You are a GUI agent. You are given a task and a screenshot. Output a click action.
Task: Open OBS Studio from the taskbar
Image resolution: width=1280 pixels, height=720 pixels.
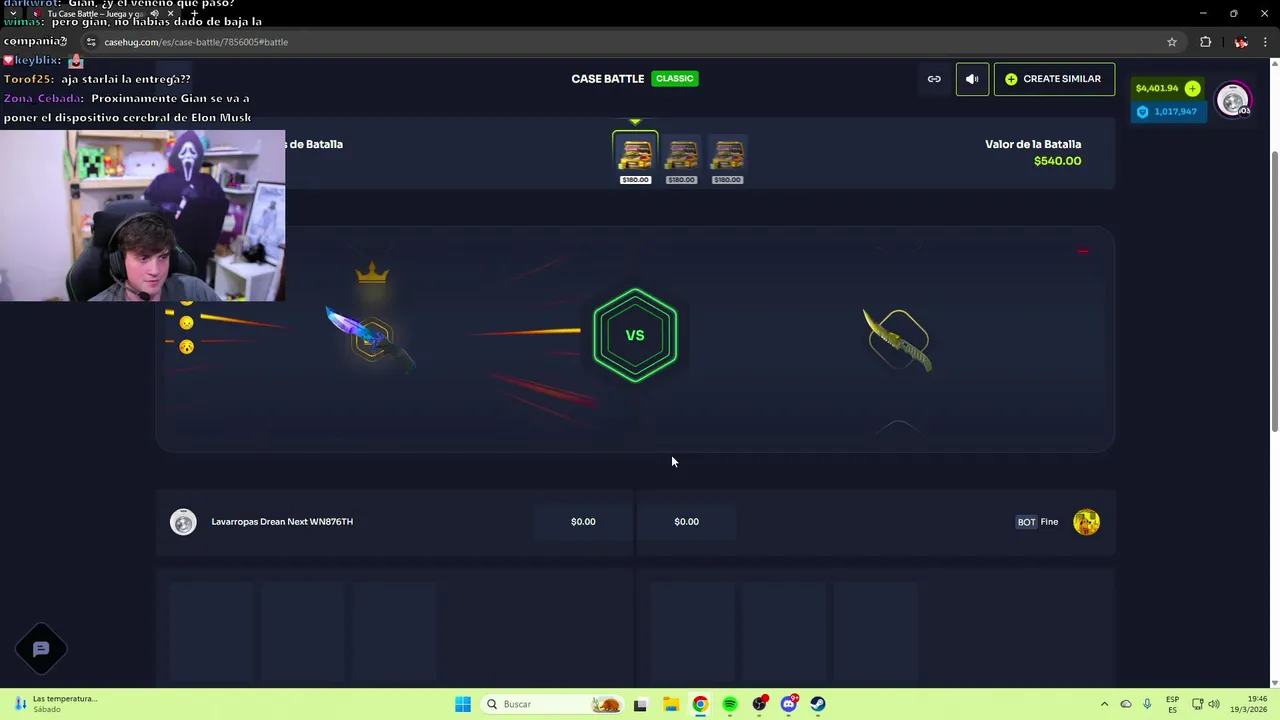[759, 704]
